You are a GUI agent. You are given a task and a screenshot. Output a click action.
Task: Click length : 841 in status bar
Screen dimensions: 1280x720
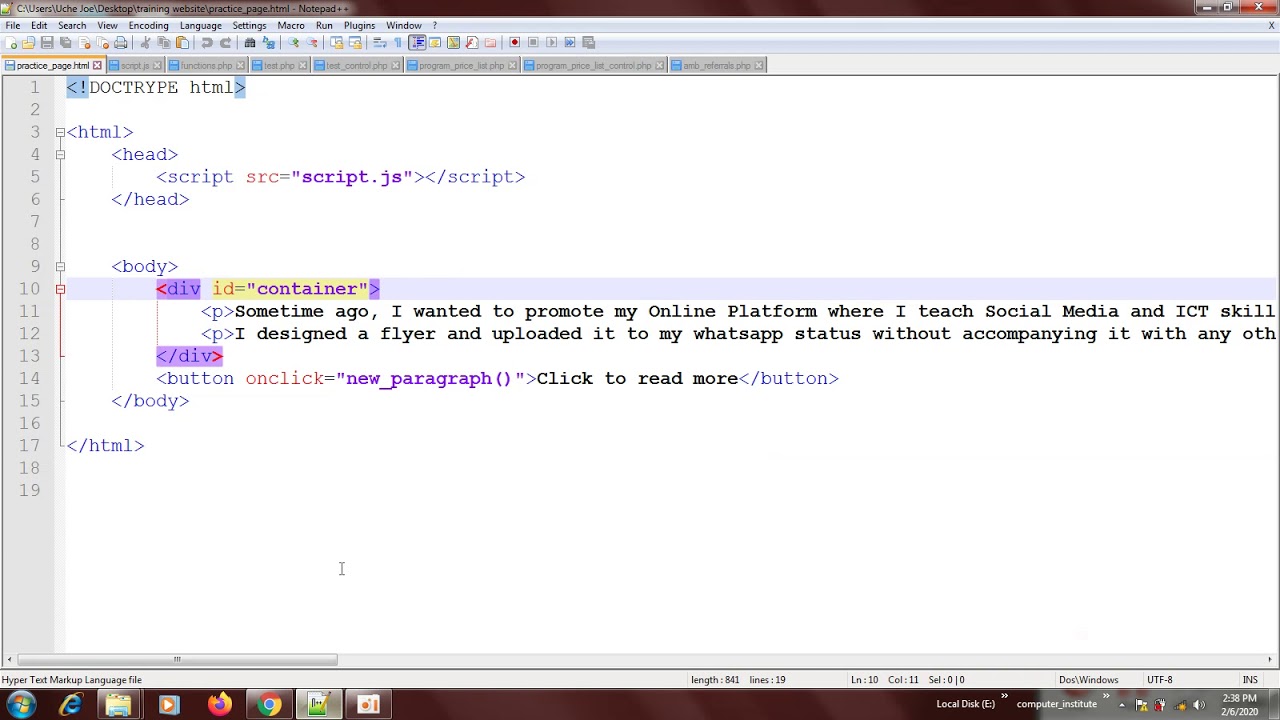point(715,680)
